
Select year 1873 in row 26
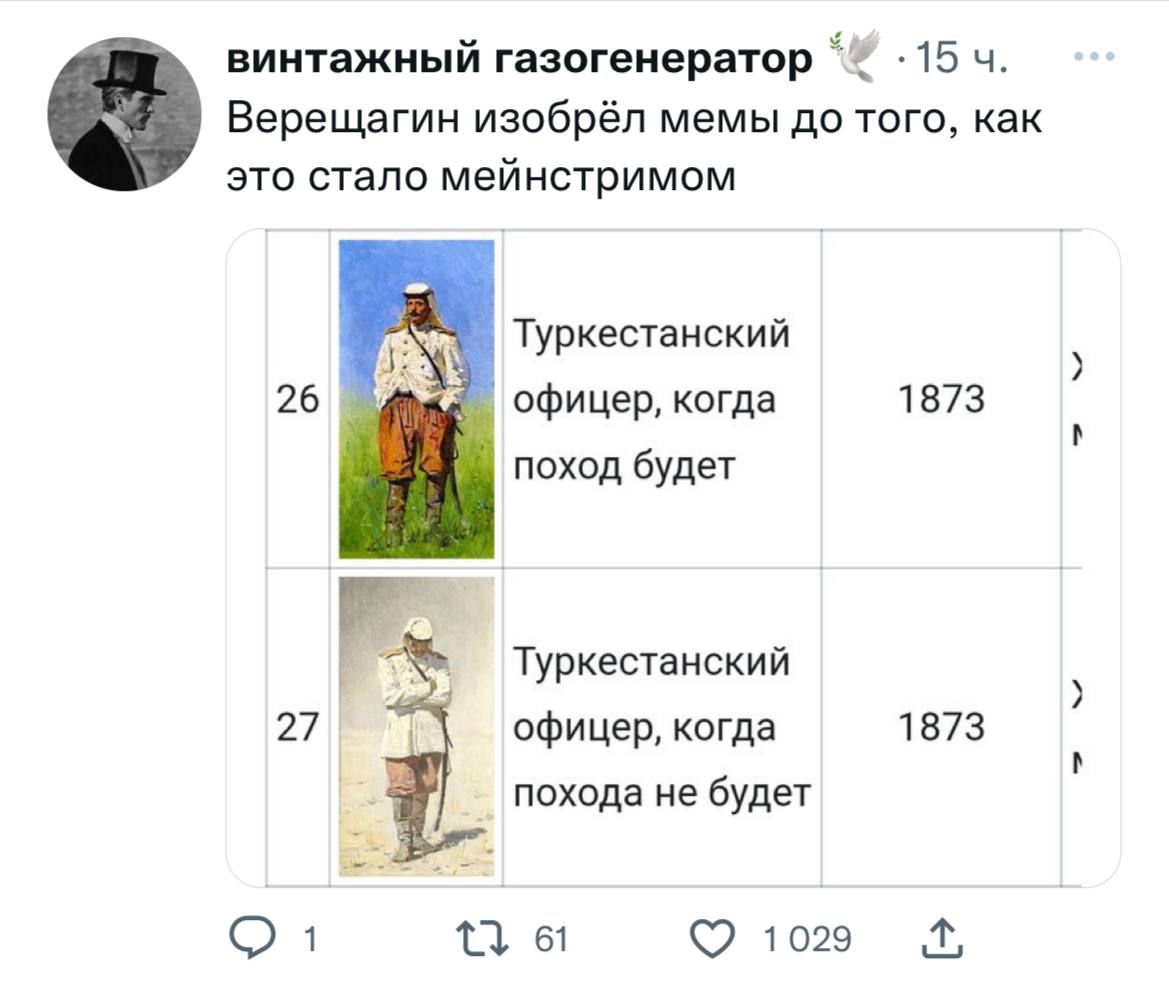(x=941, y=399)
